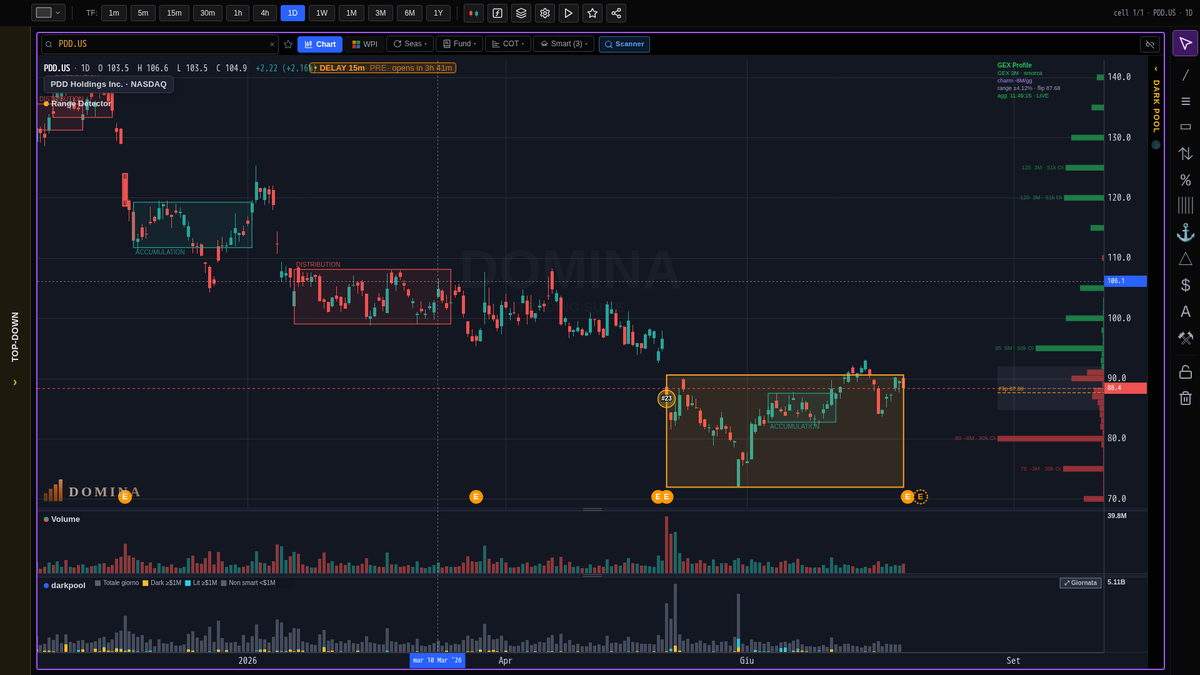Click the DELAY 15m status badge

point(383,68)
